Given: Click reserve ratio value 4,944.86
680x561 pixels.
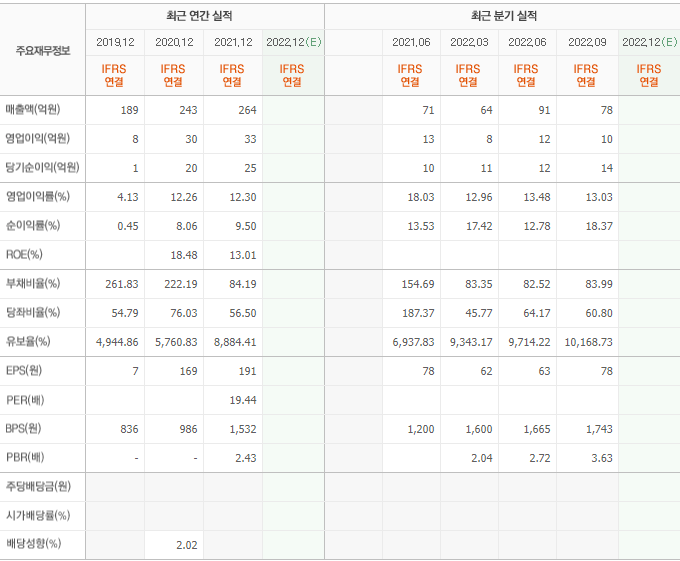Looking at the screenshot, I should coord(117,342).
